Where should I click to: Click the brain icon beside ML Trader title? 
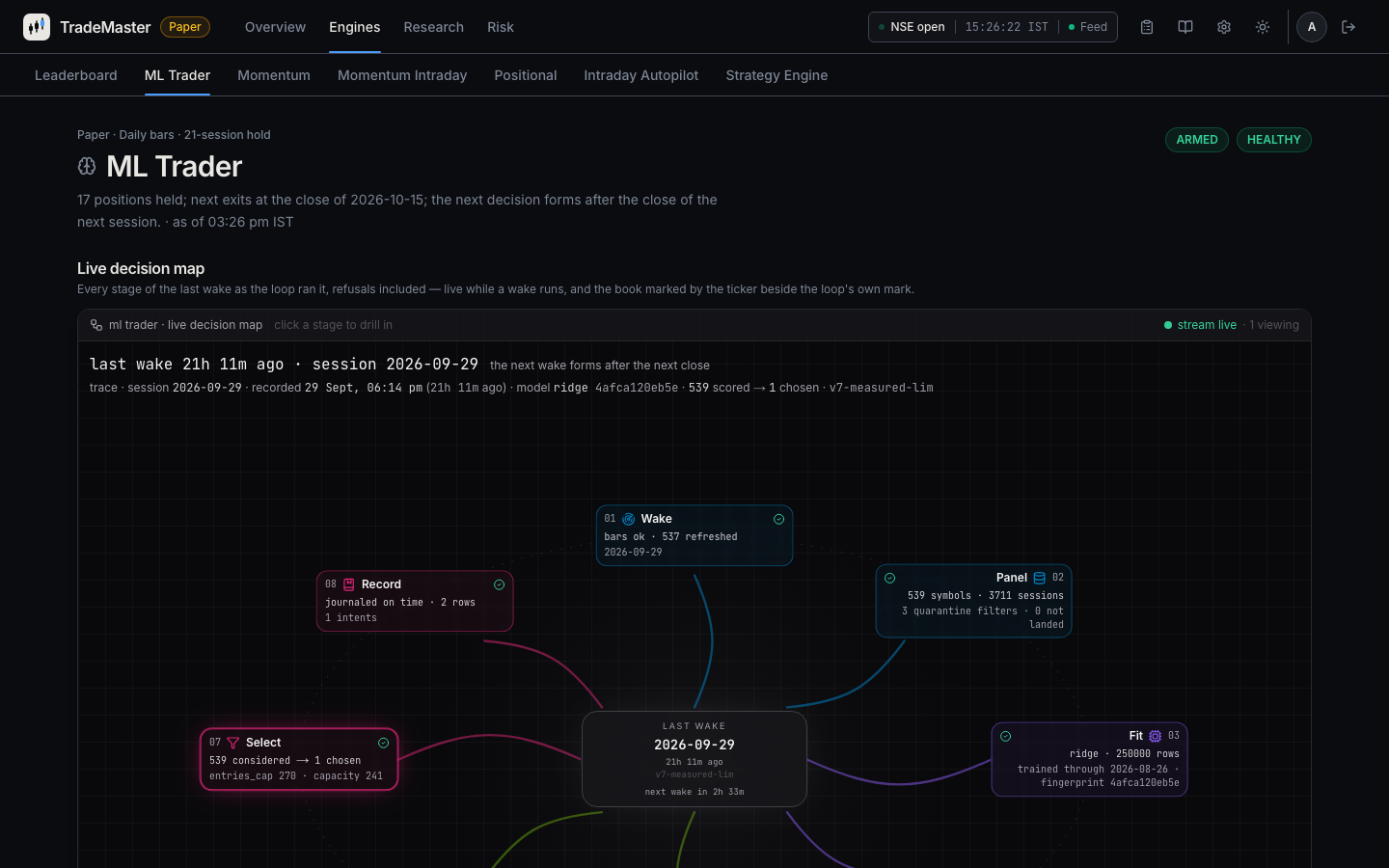[x=87, y=166]
